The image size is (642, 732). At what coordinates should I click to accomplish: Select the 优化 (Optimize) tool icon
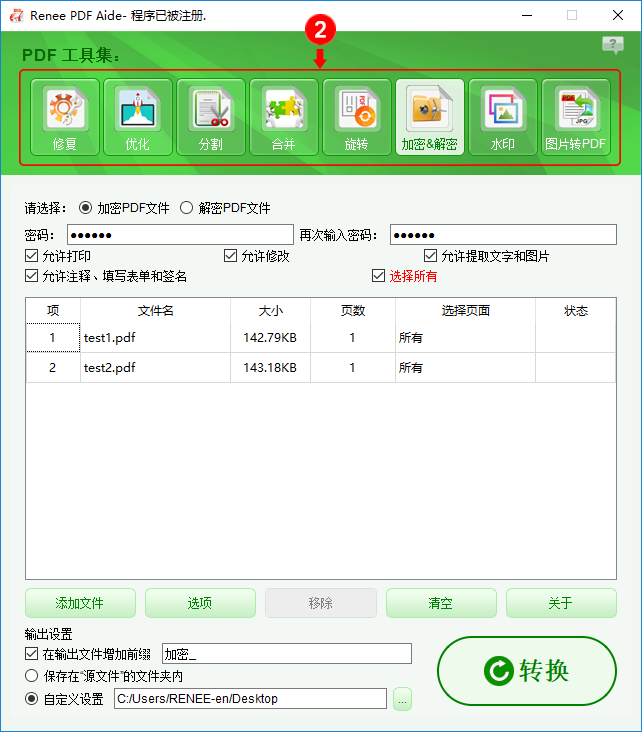pyautogui.click(x=138, y=117)
